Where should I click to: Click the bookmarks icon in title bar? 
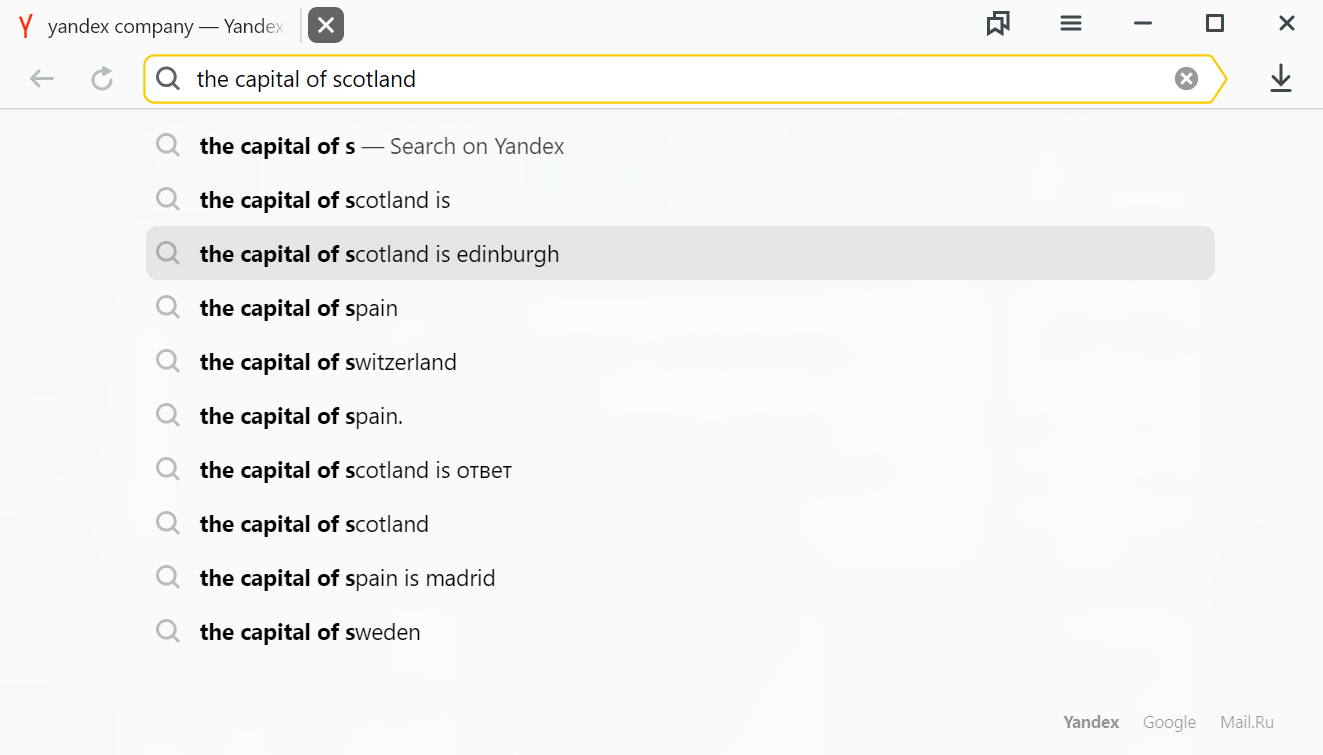(x=997, y=24)
